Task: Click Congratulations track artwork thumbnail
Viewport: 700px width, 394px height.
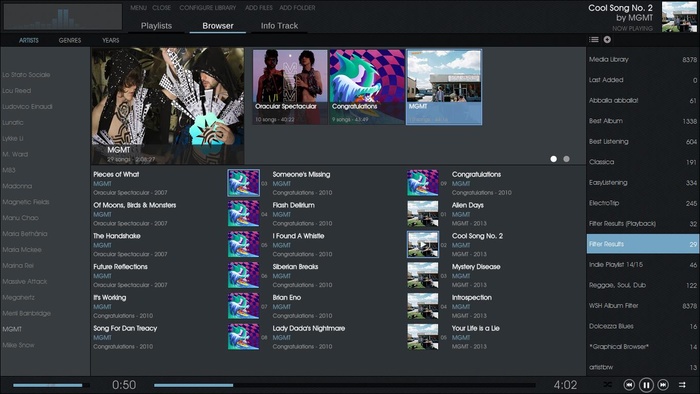Action: pyautogui.click(x=423, y=182)
